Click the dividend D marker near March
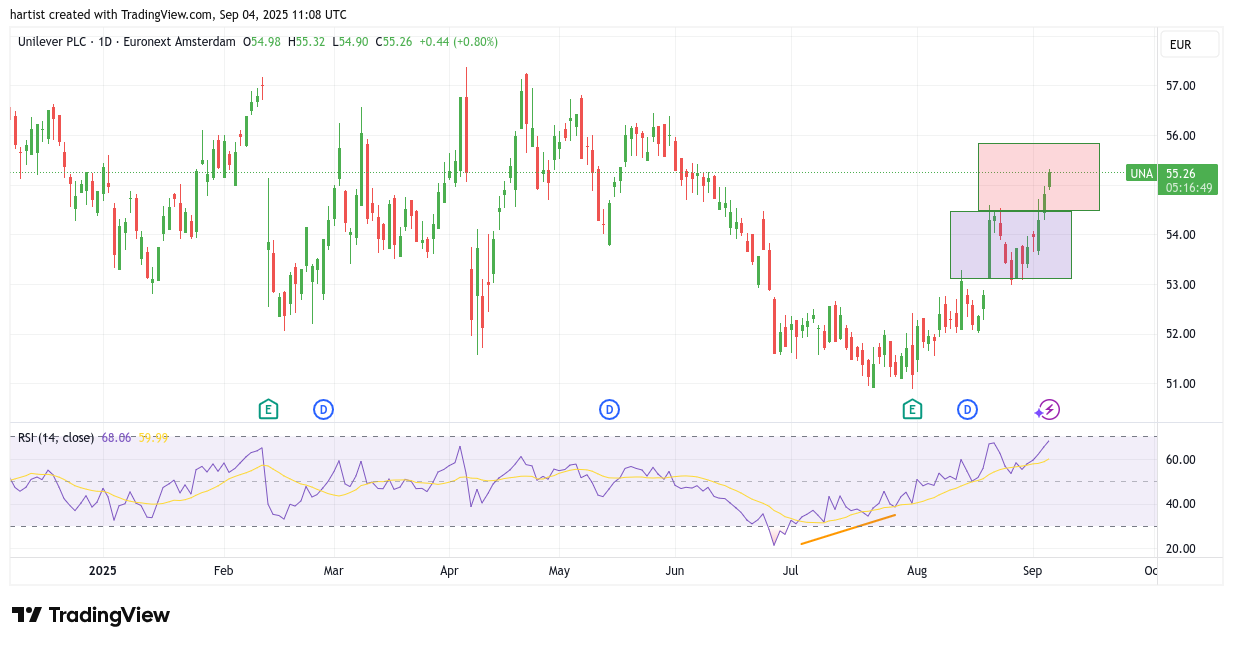The image size is (1233, 645). tap(323, 409)
